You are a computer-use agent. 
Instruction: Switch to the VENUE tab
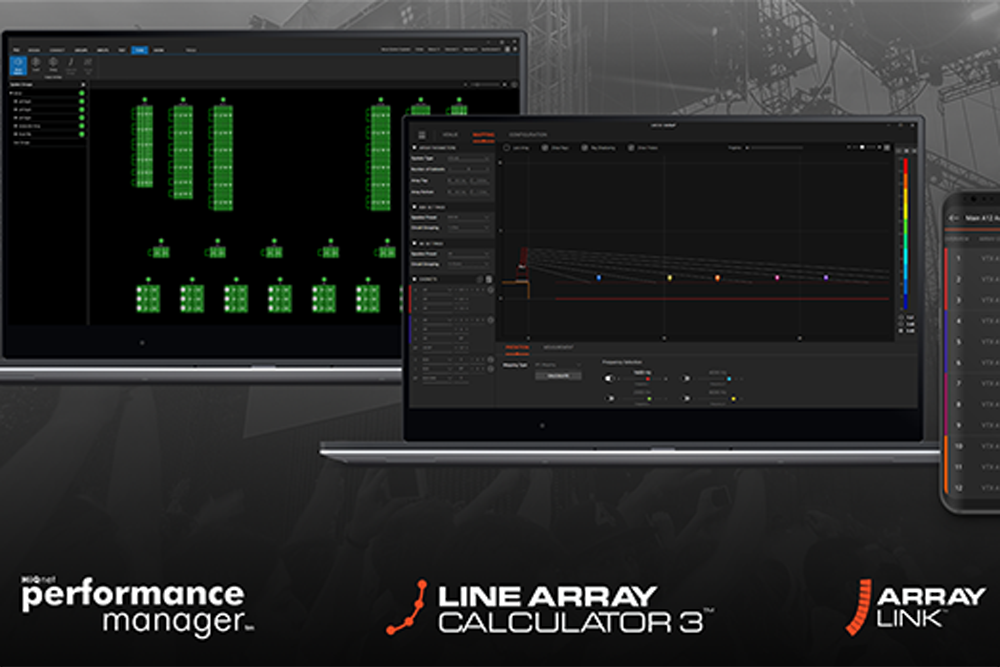coord(450,135)
